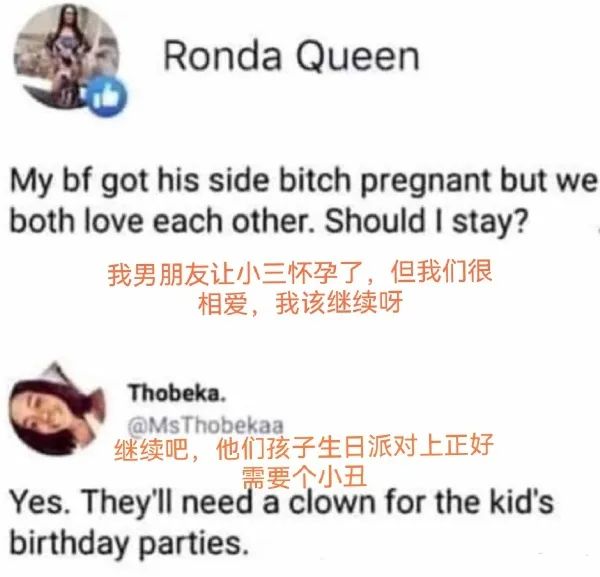Click the word "Yes." in the reply

[x=40, y=502]
